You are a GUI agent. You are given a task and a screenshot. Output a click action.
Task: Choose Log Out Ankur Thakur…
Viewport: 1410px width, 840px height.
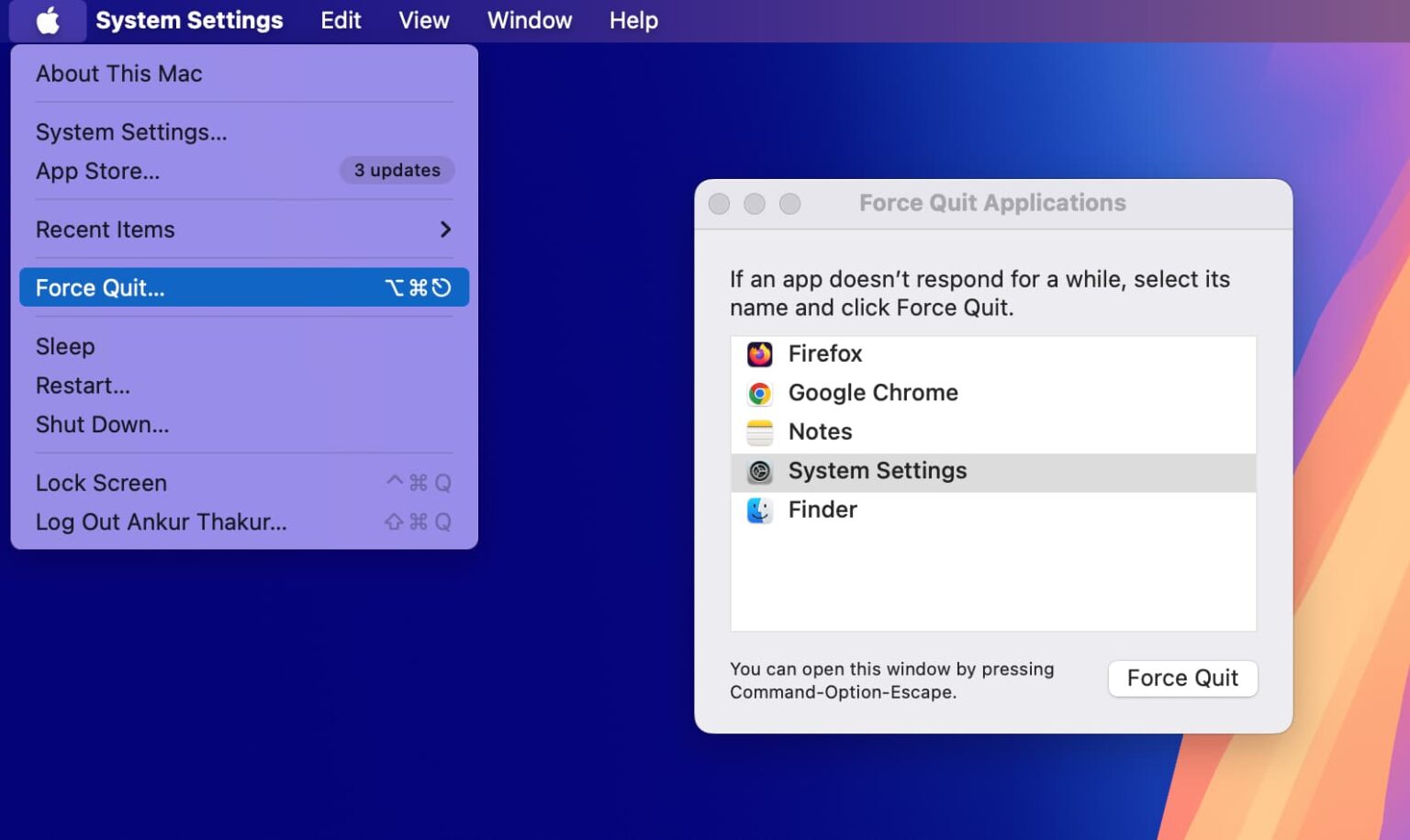(244, 521)
